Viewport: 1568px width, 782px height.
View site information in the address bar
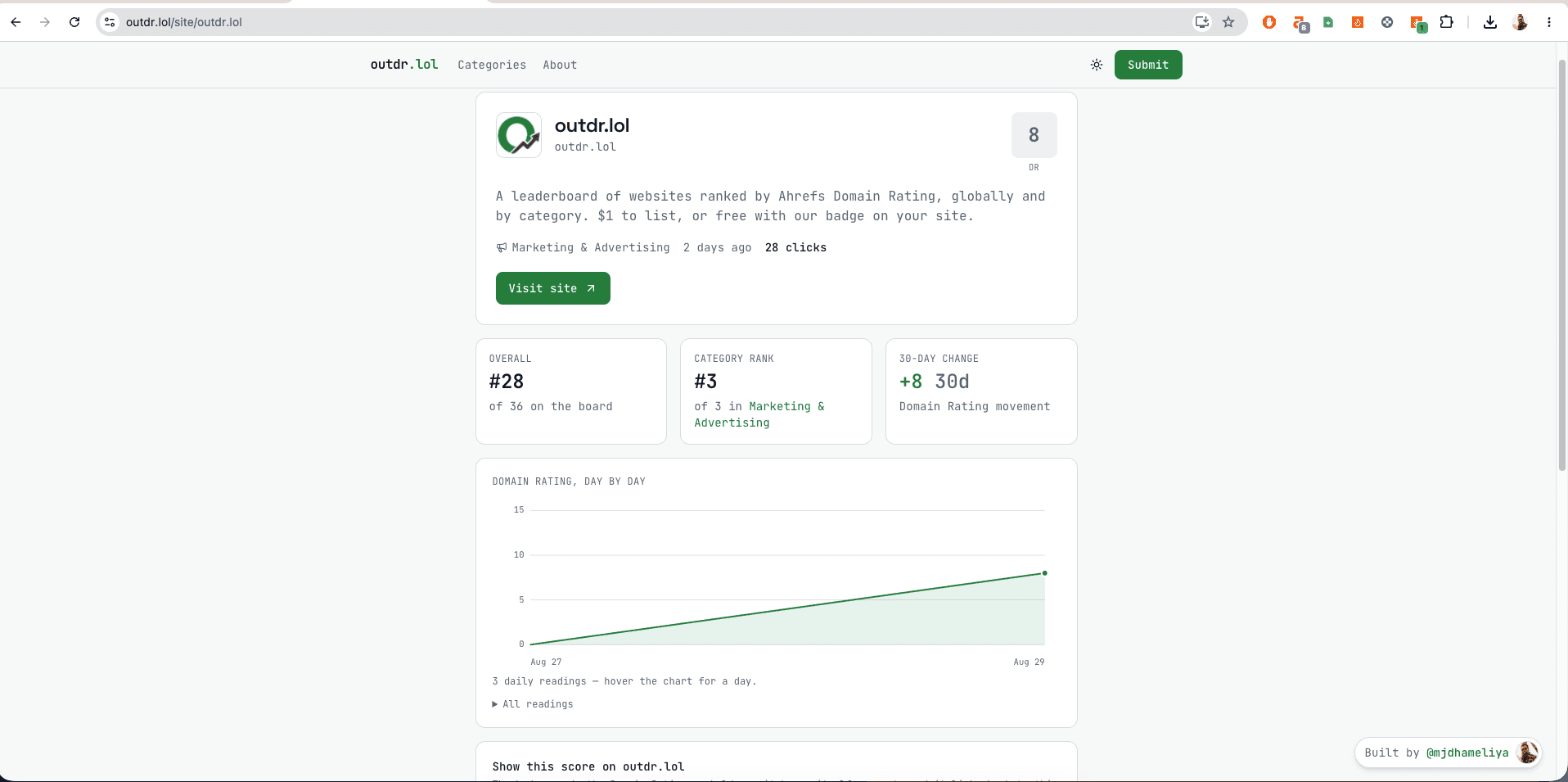click(x=110, y=22)
